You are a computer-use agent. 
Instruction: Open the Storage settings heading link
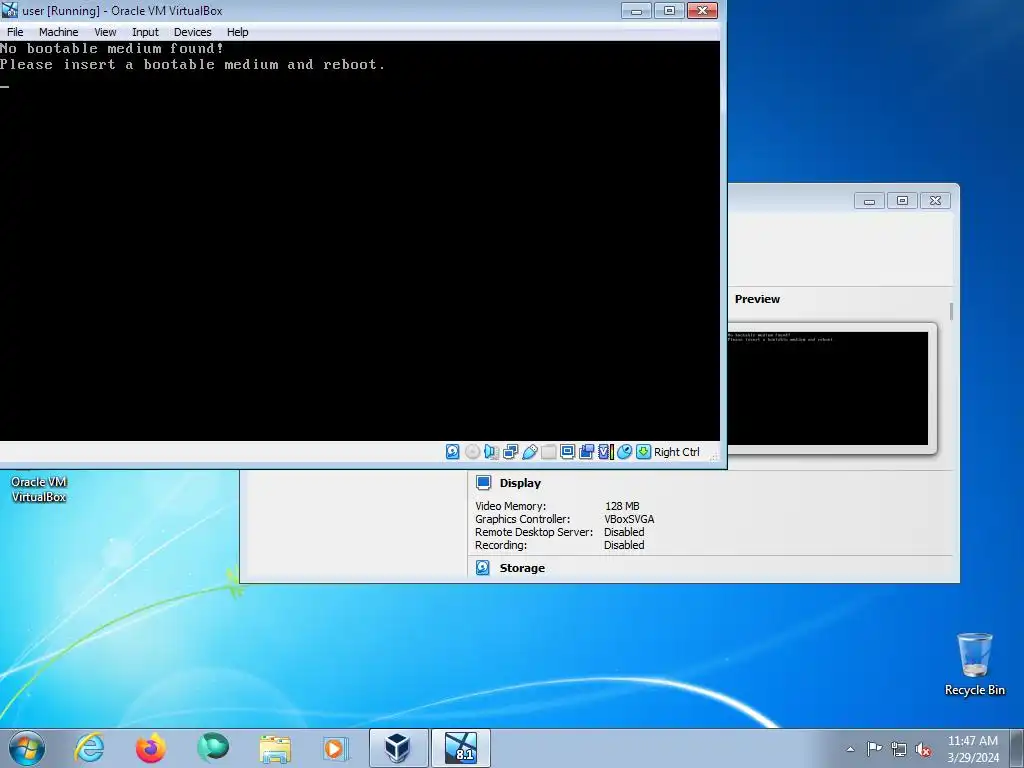(x=522, y=568)
